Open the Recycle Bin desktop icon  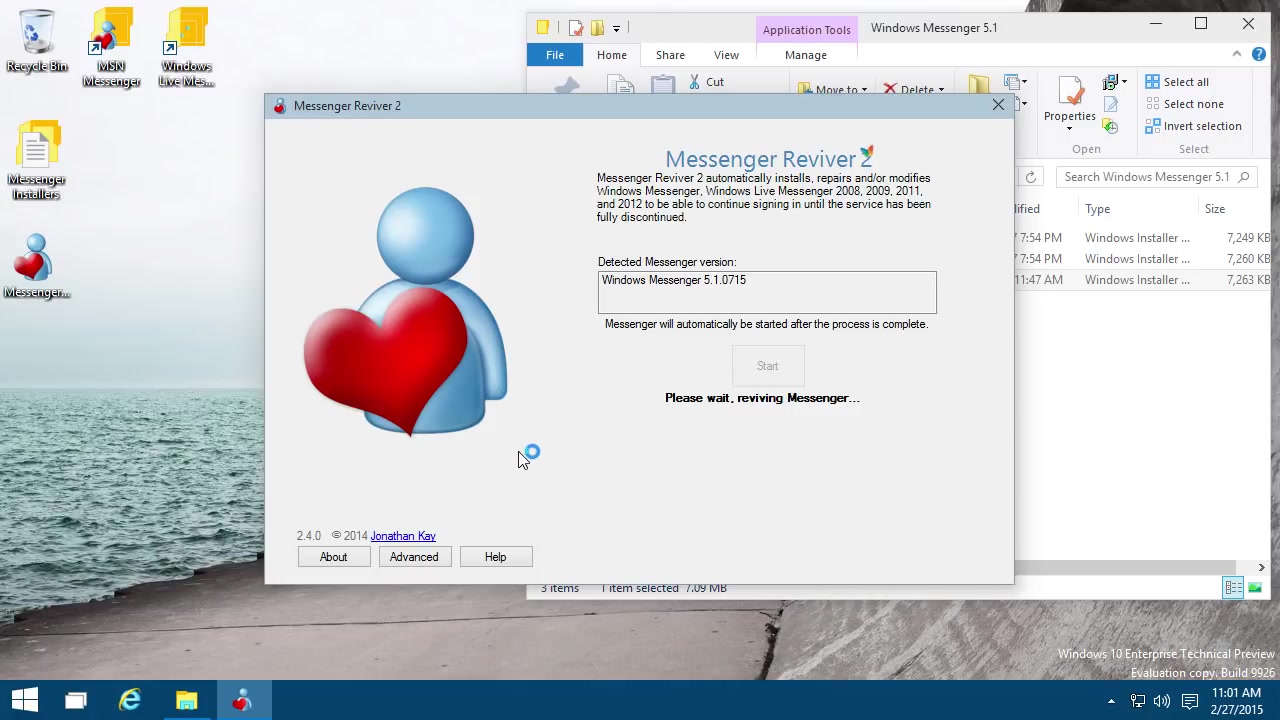coord(37,41)
